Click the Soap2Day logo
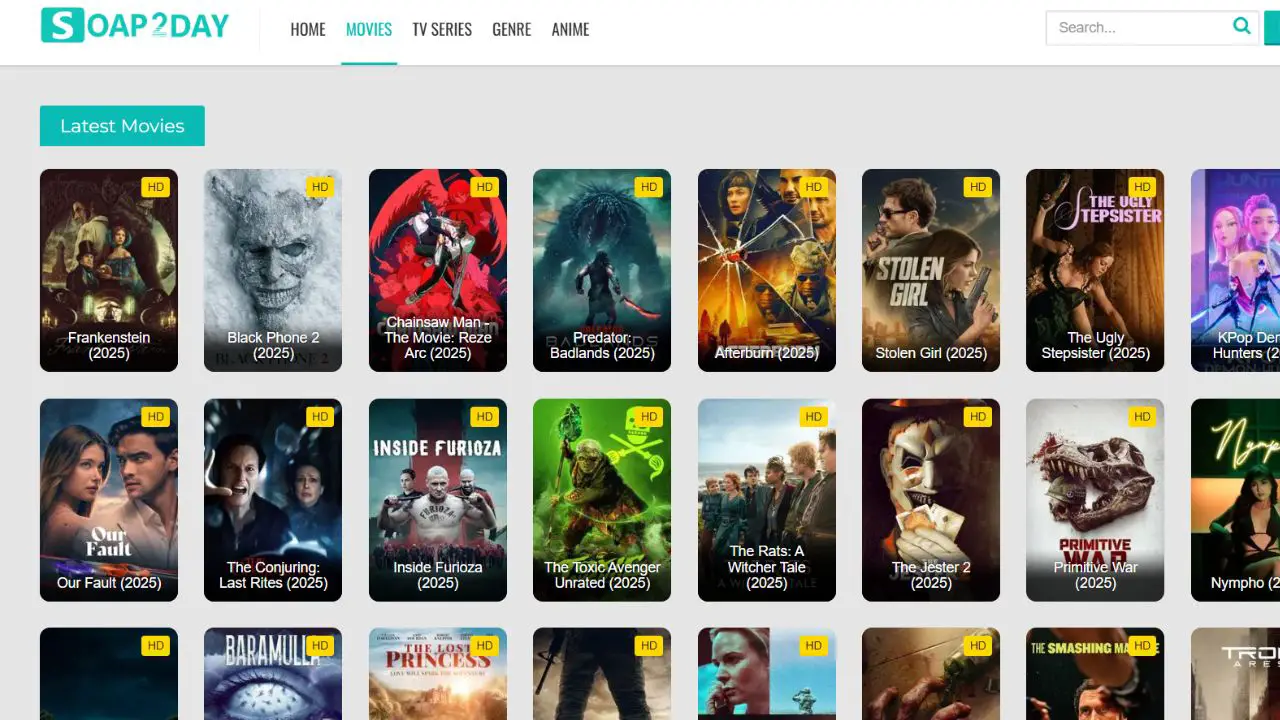Image resolution: width=1280 pixels, height=720 pixels. [135, 26]
